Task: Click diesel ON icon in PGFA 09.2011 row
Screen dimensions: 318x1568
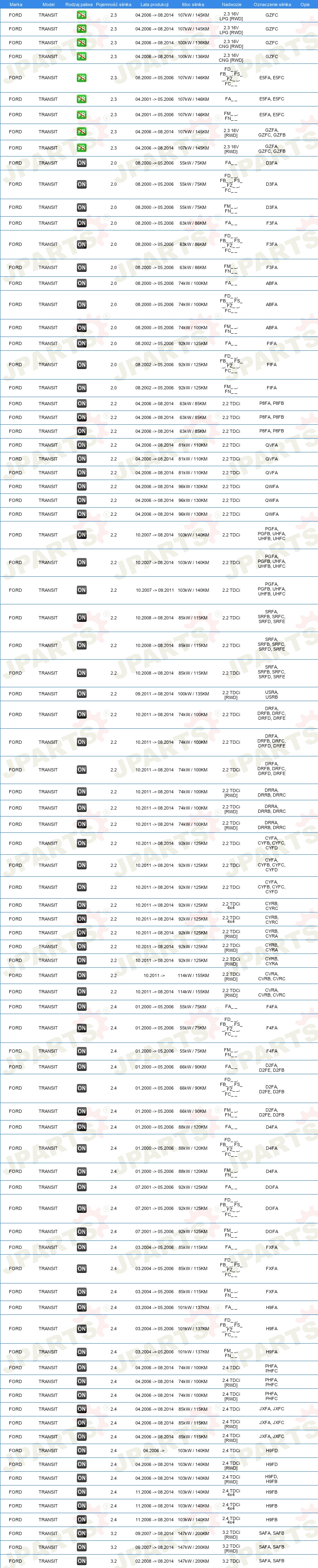Action: coord(82,591)
